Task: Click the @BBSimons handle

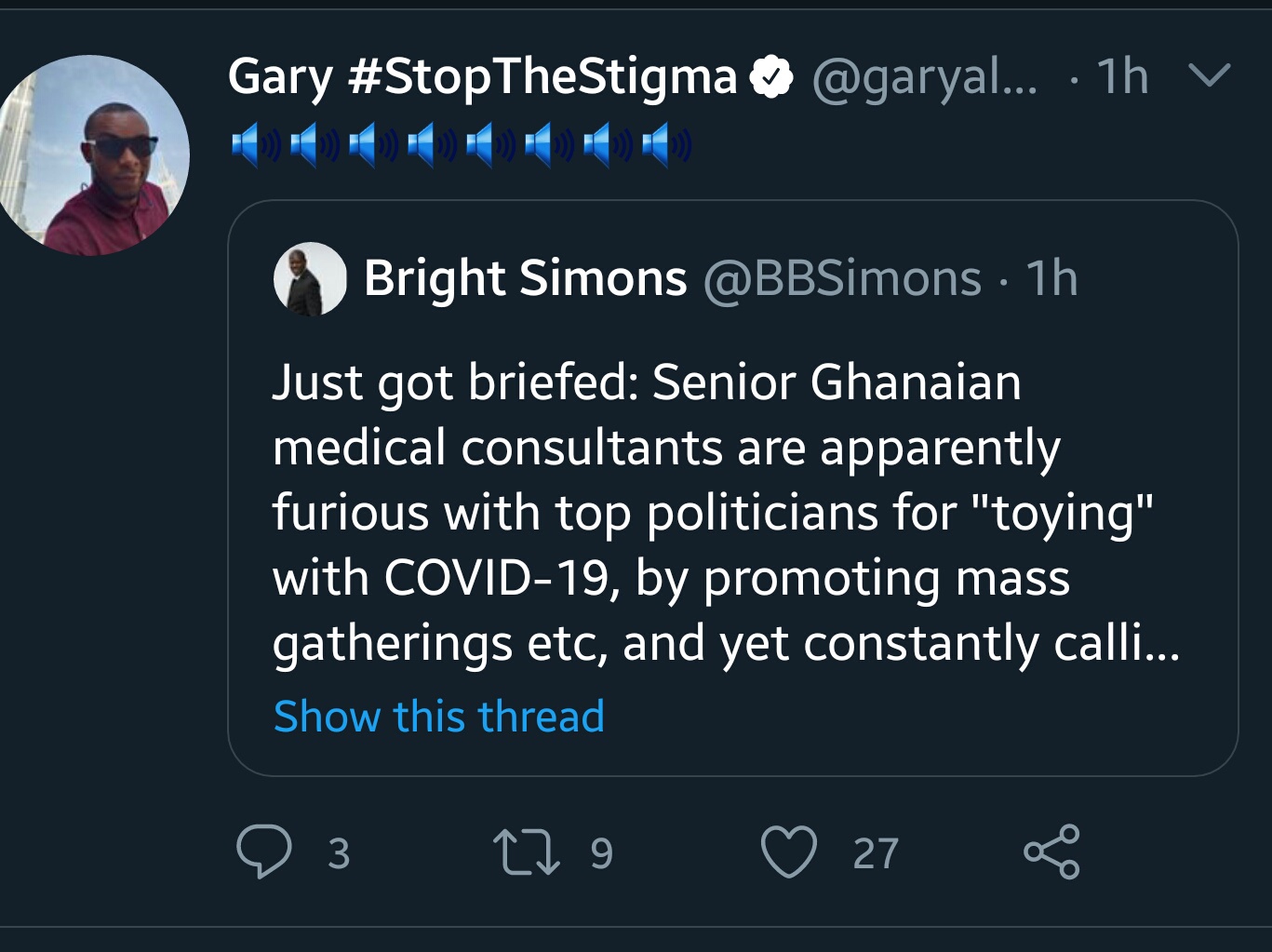Action: (x=842, y=278)
